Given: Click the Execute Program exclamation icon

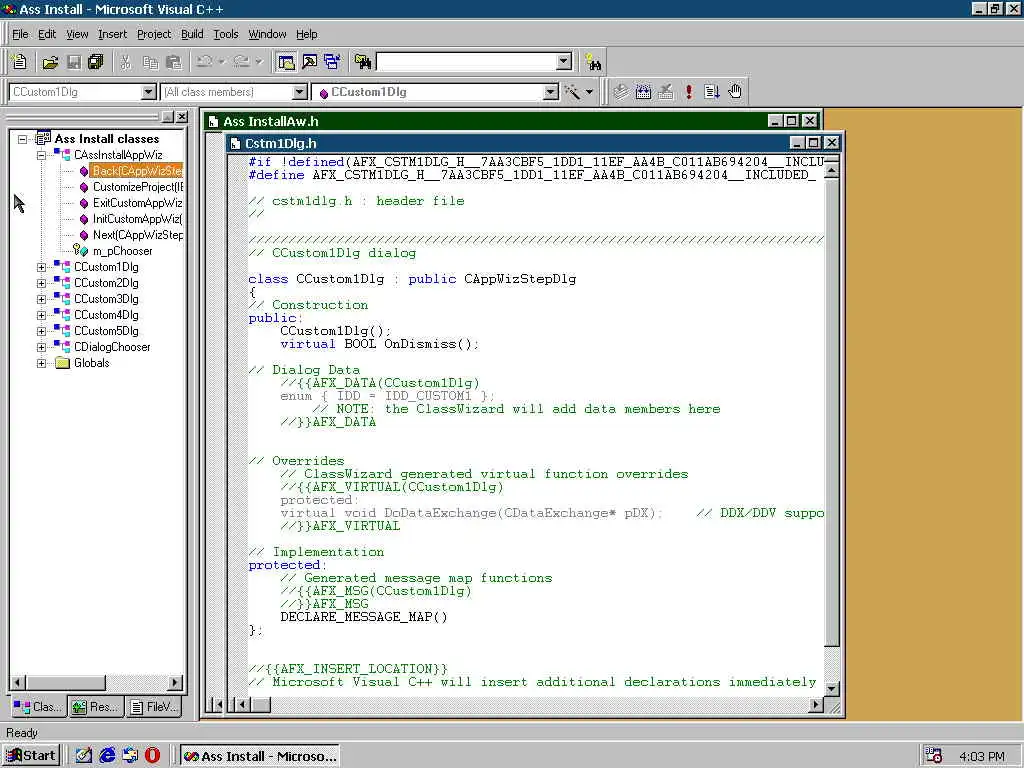Looking at the screenshot, I should point(688,92).
